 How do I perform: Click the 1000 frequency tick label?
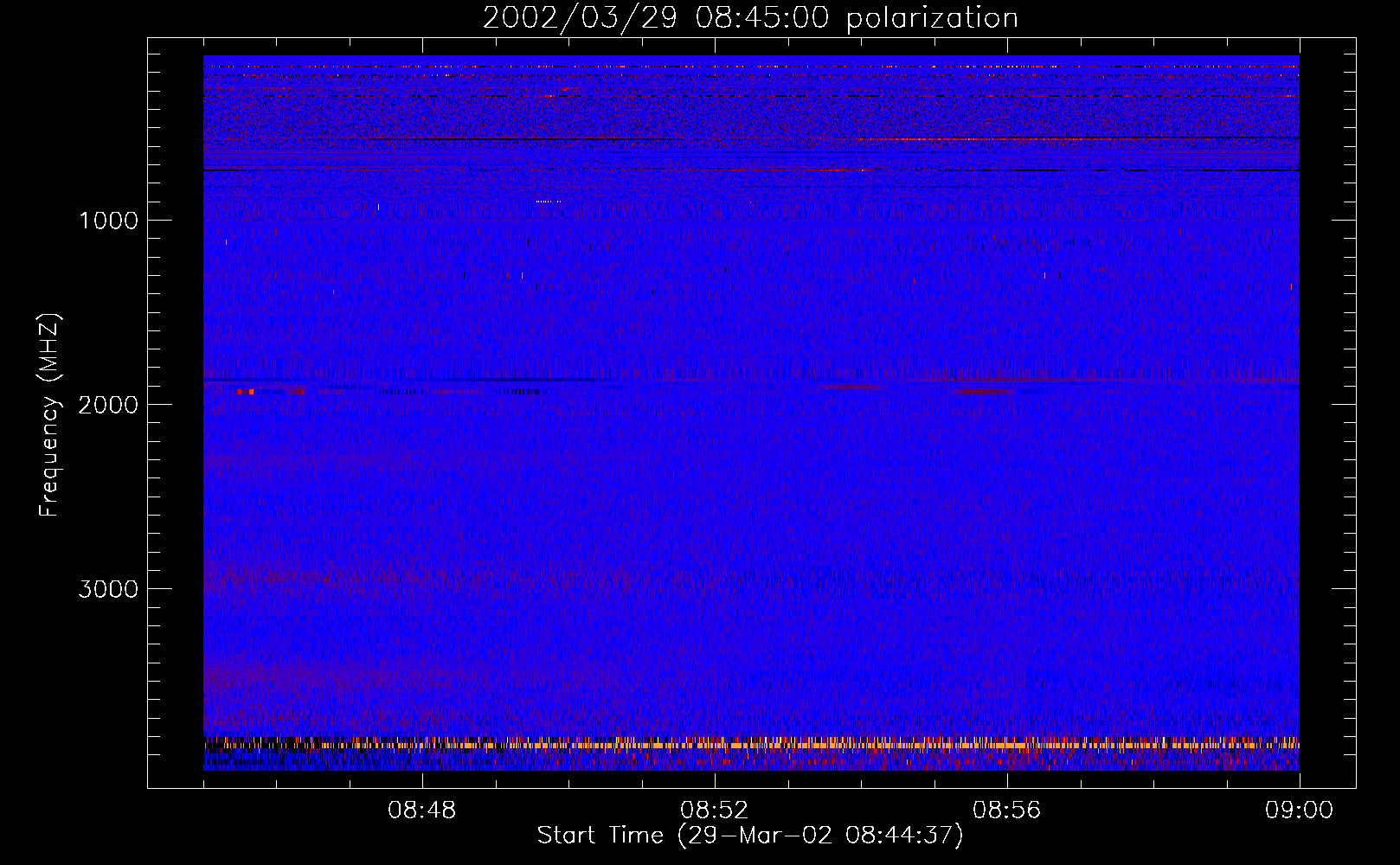coord(108,221)
